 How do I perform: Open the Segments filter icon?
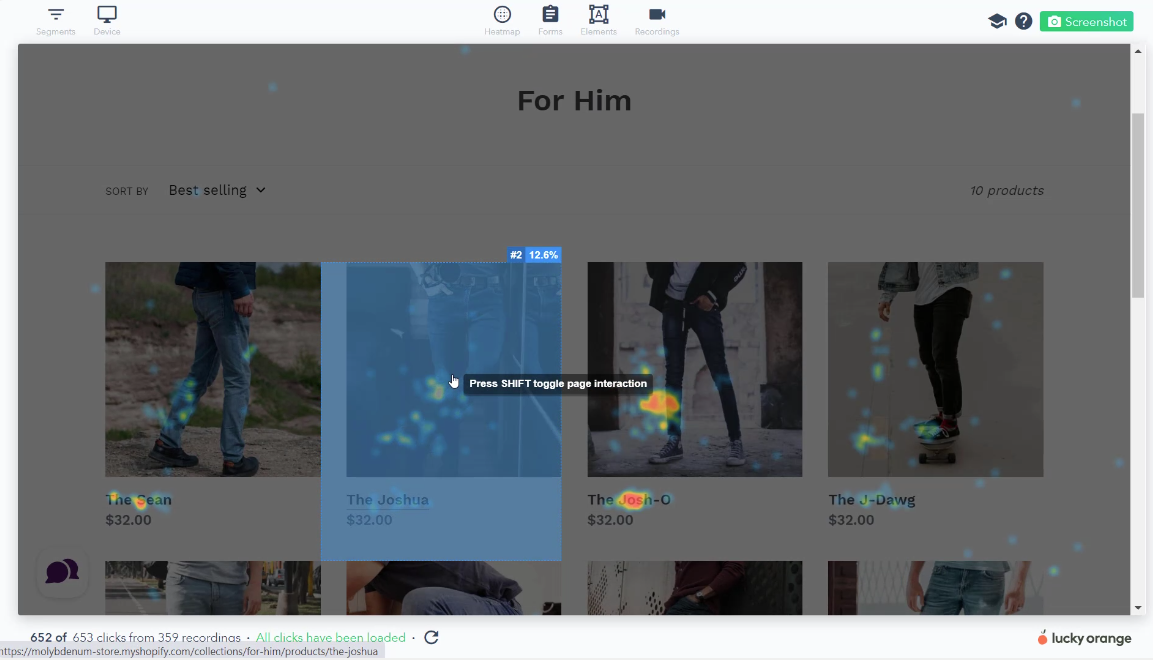[56, 21]
